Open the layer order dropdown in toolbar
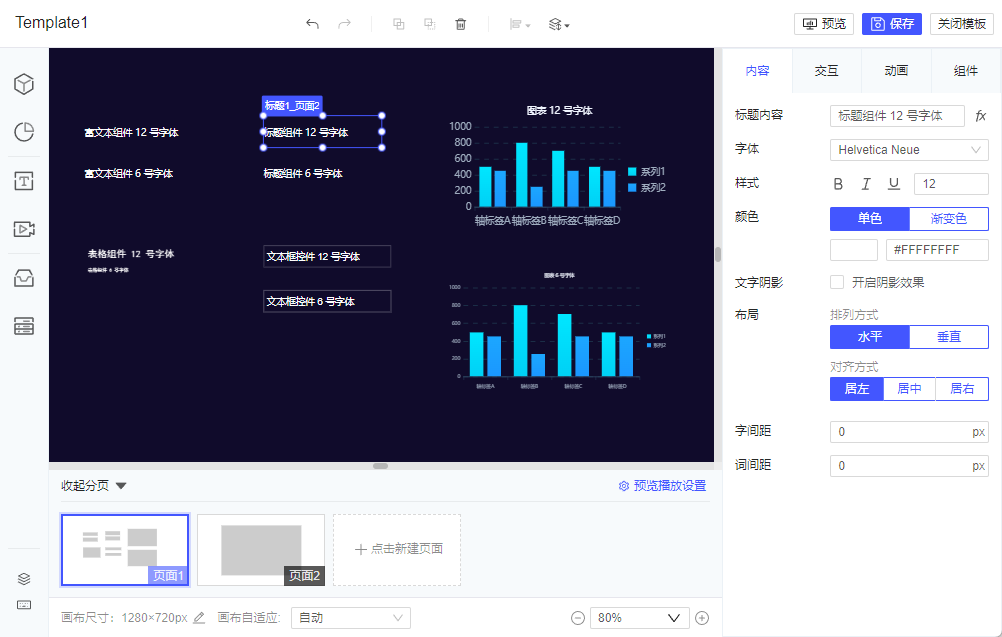Screen dimensions: 1002x637 559,24
